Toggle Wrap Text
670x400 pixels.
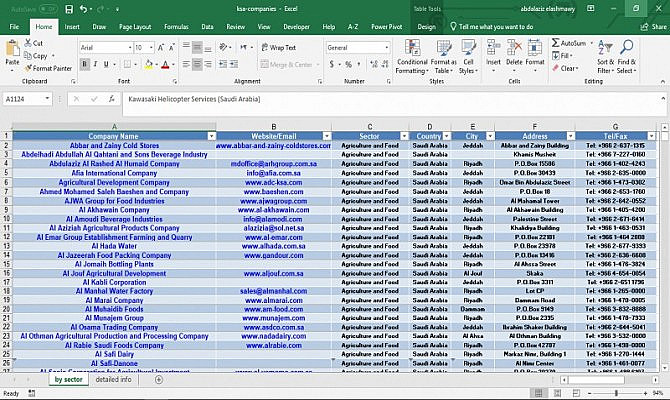[x=279, y=47]
